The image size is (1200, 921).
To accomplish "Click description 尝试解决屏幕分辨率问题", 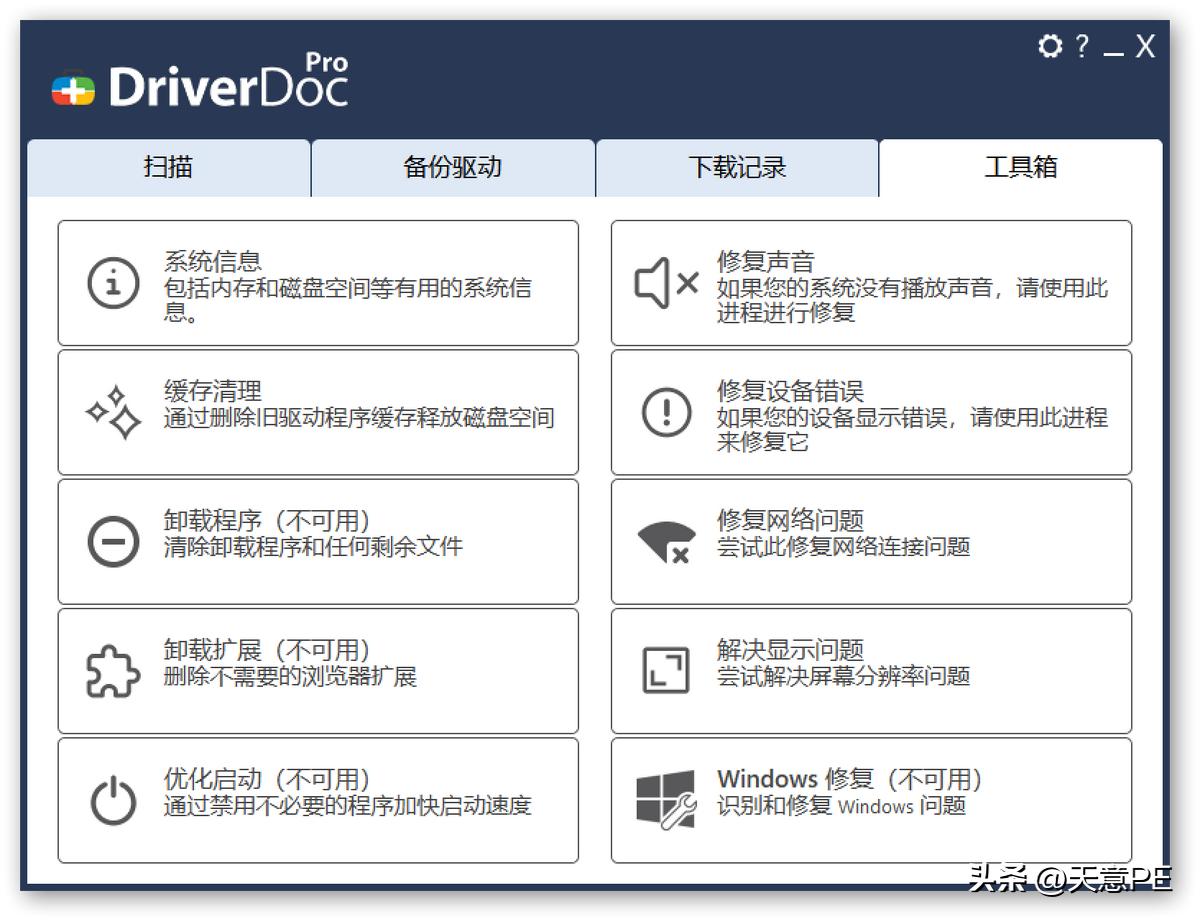I will 844,677.
